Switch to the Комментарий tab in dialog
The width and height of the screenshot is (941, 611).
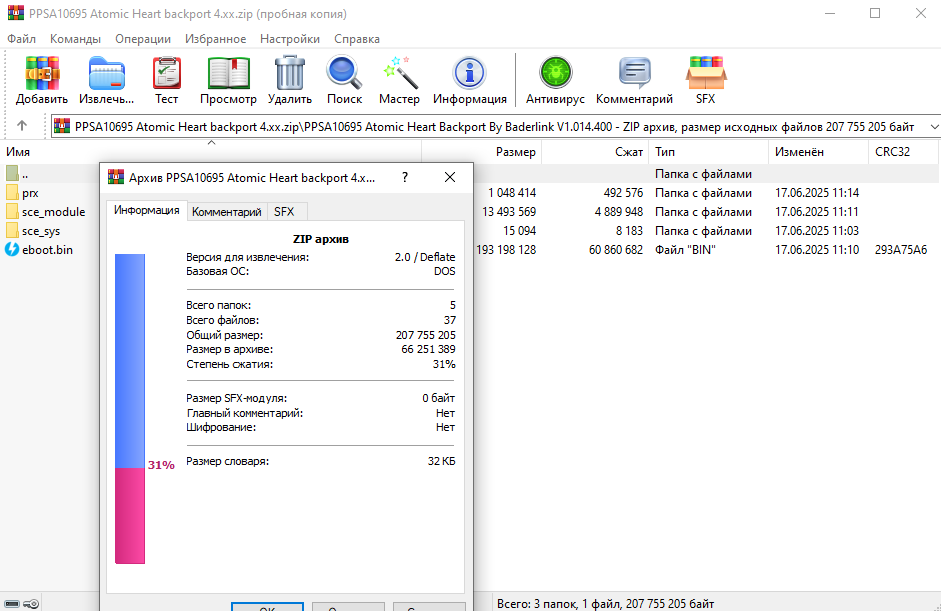click(226, 212)
